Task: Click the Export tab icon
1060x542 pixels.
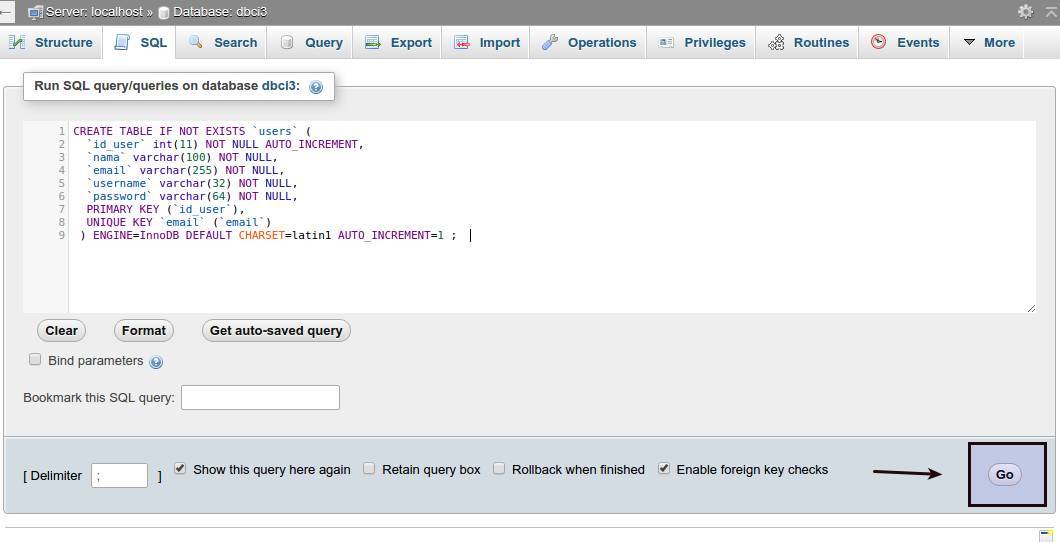Action: click(373, 42)
